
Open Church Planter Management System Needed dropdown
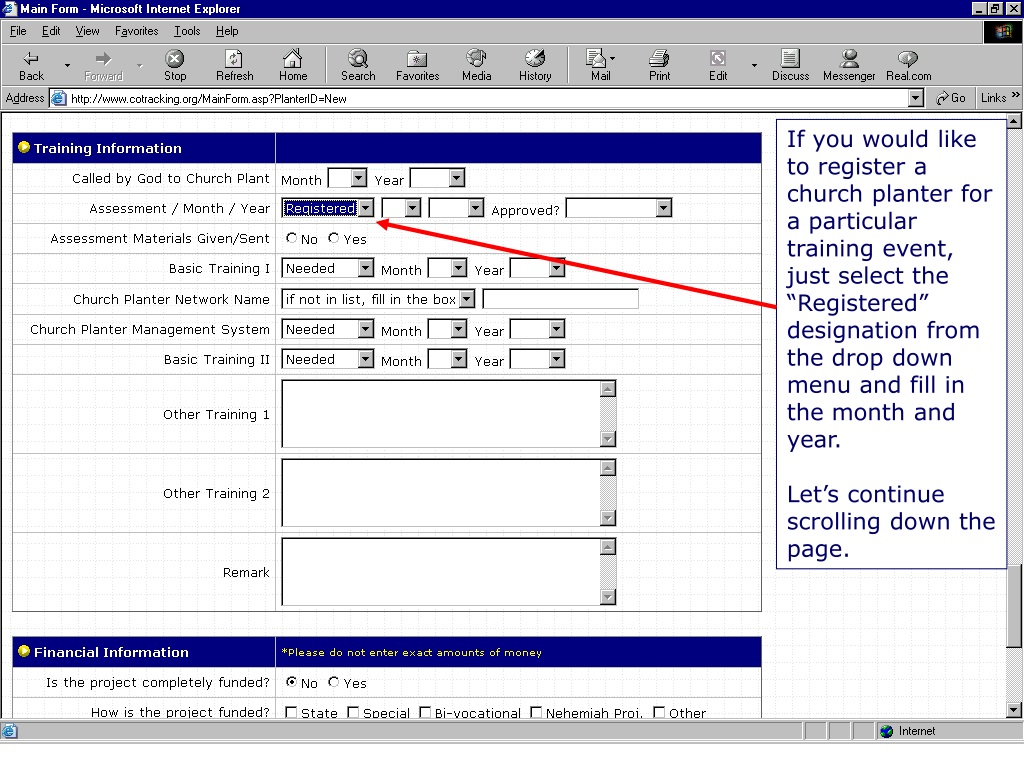click(328, 329)
